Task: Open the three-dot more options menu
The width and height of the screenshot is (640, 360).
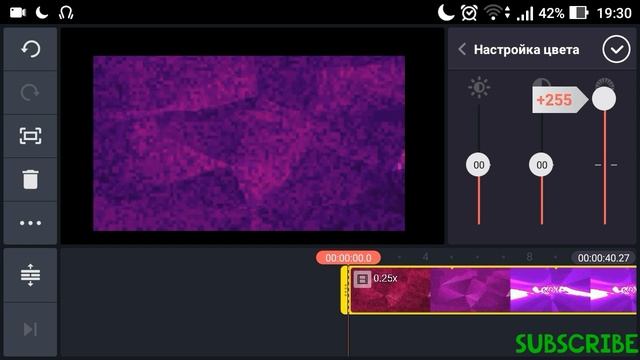Action: click(30, 223)
